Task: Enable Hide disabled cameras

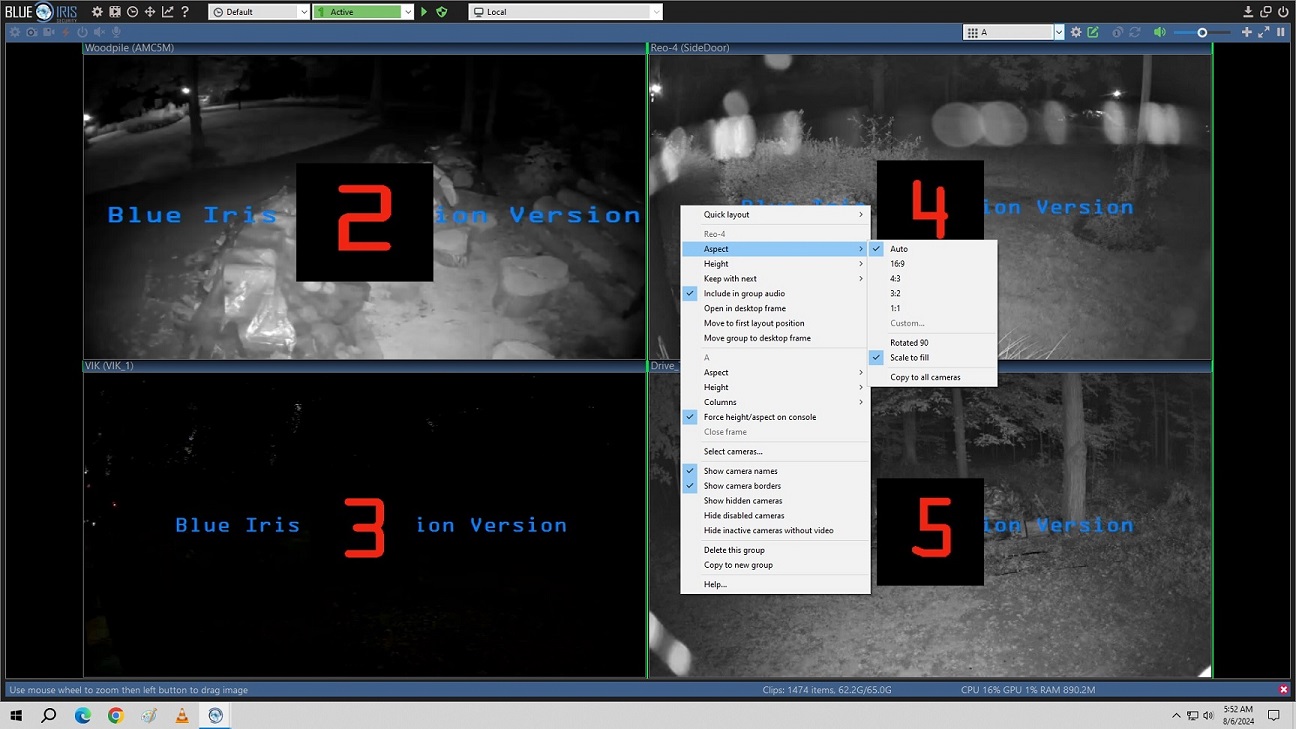Action: [775, 516]
